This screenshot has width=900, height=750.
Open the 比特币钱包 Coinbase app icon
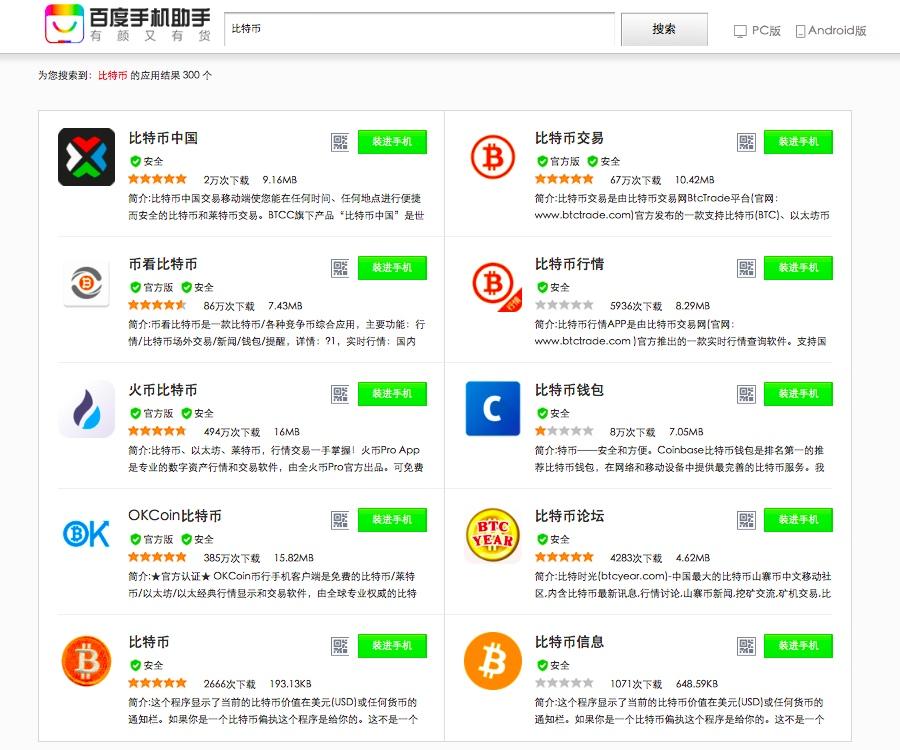point(492,409)
